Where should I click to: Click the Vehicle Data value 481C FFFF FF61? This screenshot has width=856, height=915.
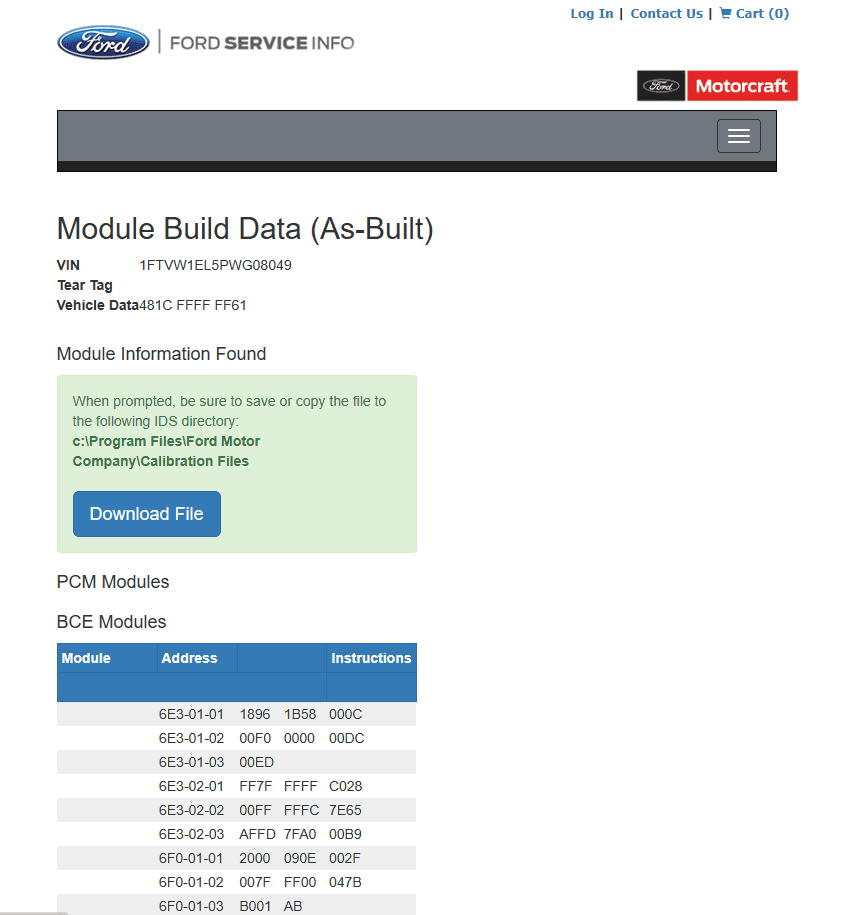point(194,305)
